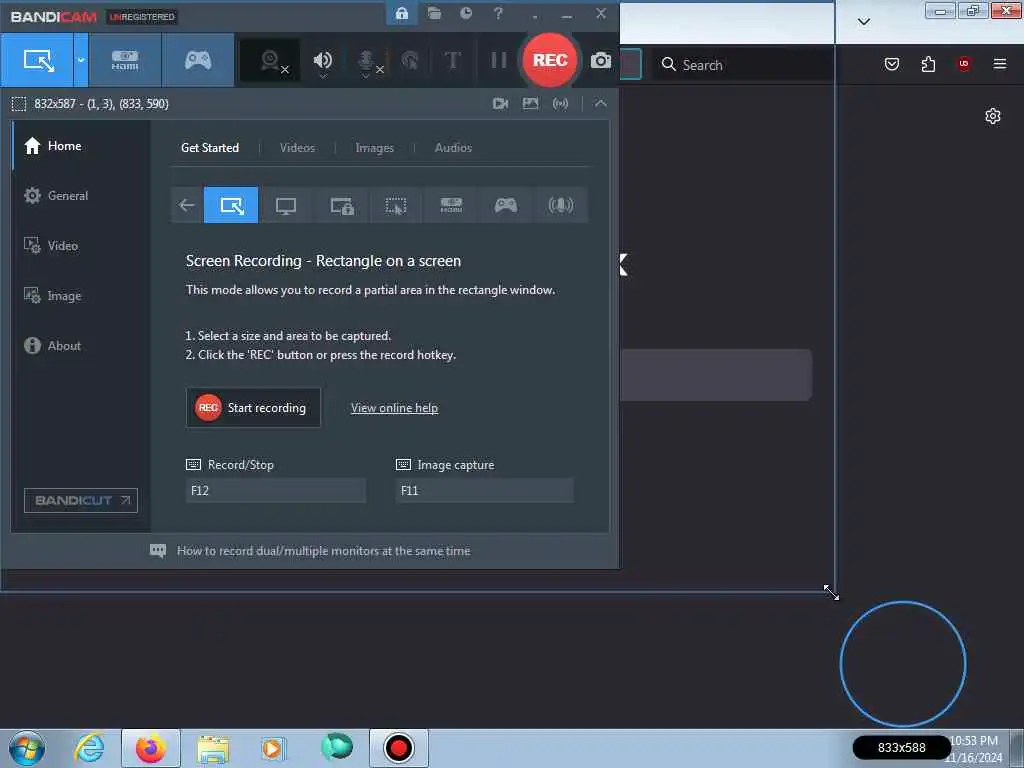
Task: Switch to the Videos tab
Action: pyautogui.click(x=297, y=148)
